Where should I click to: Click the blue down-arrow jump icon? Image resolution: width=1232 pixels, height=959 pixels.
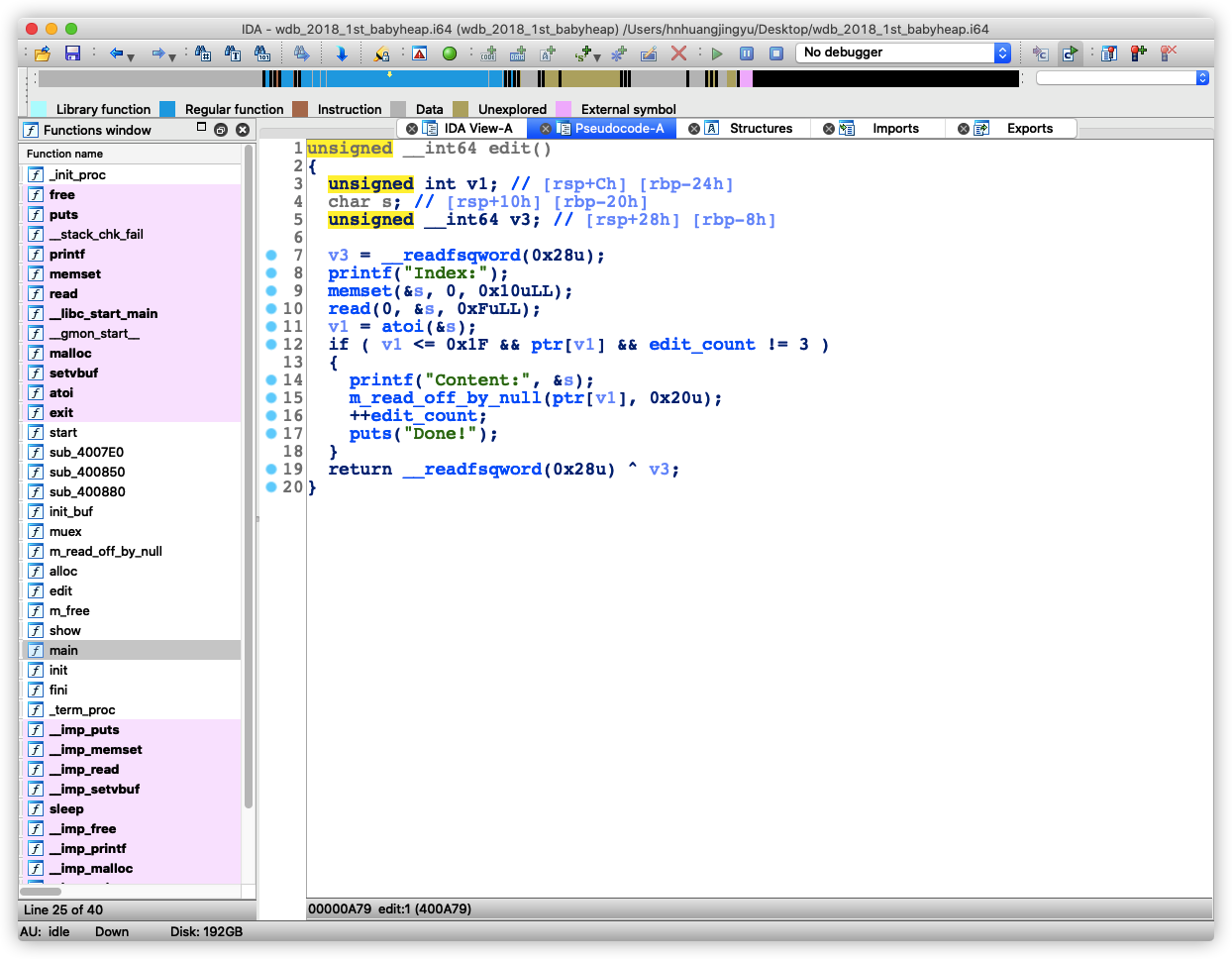click(x=342, y=53)
